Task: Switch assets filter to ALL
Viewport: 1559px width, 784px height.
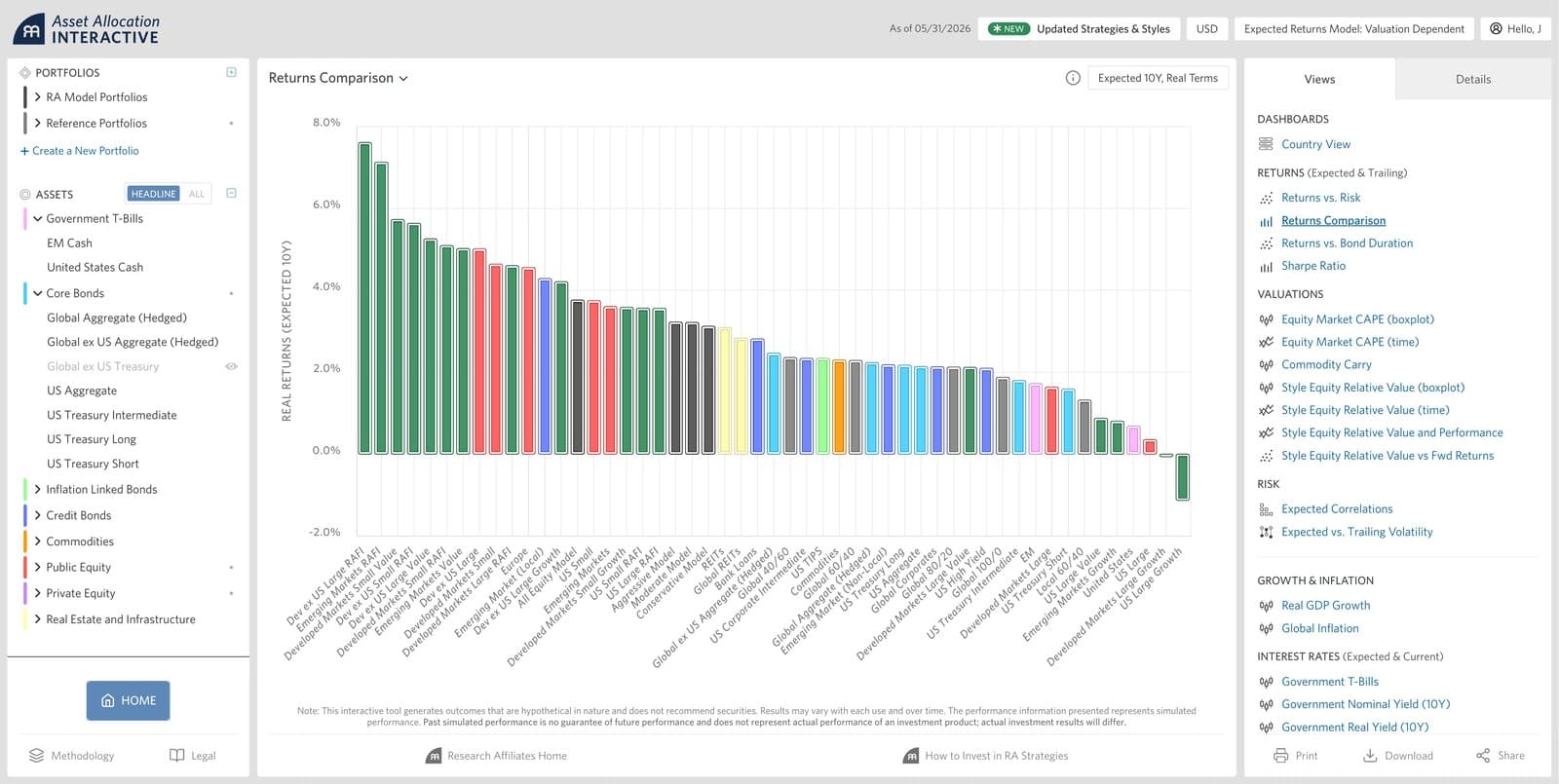Action: point(197,194)
